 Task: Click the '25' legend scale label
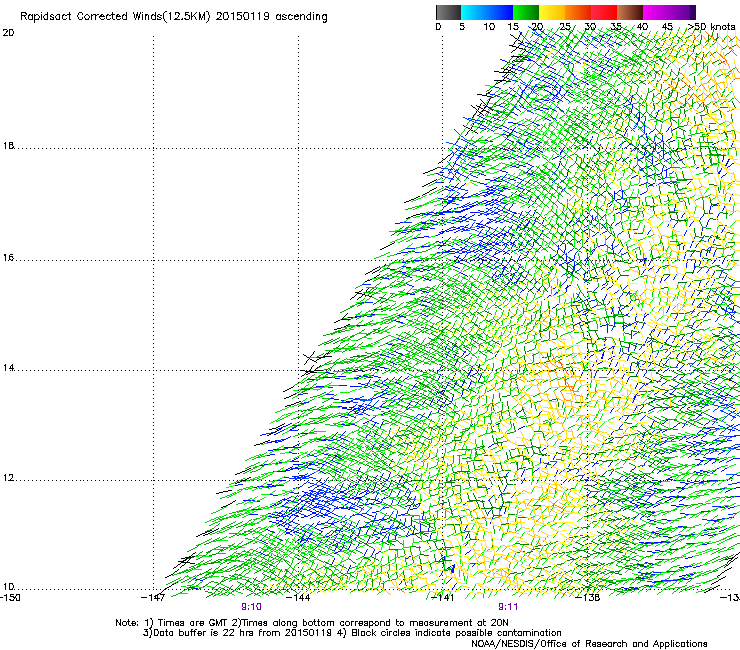[x=565, y=27]
